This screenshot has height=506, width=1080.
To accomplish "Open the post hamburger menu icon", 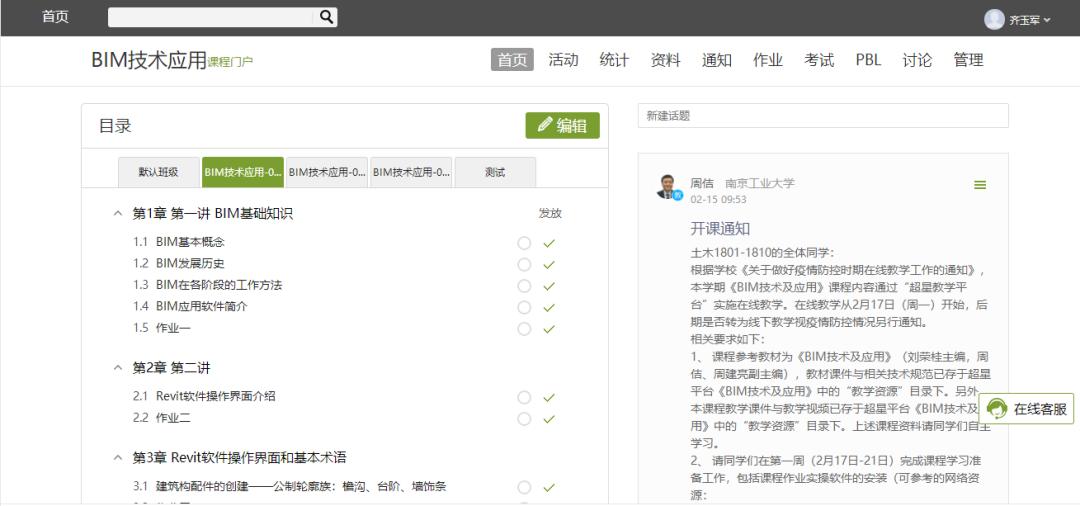I will click(980, 185).
